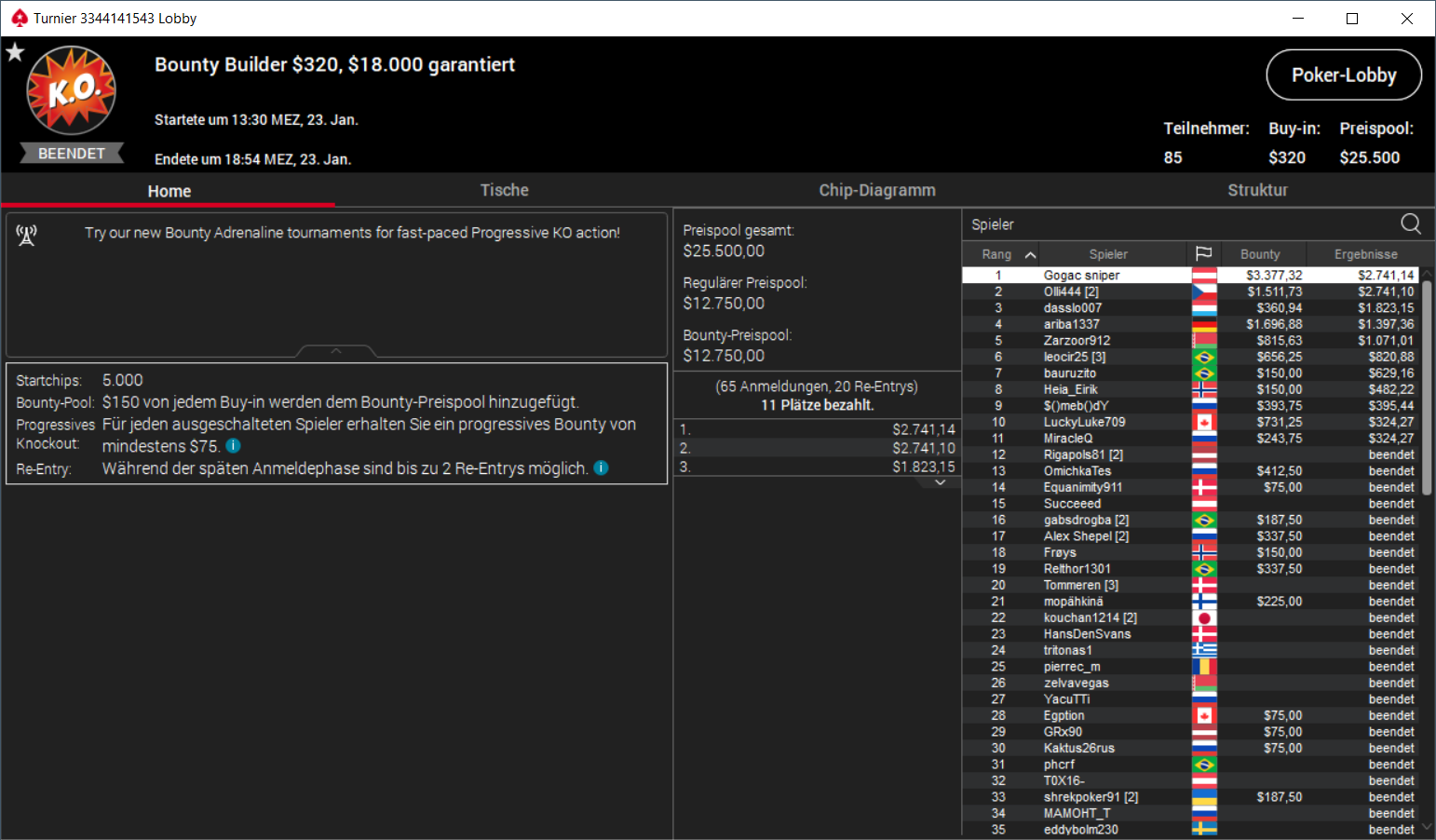Select player Gogac sniper row
Image resolution: width=1436 pixels, height=840 pixels.
pos(1190,275)
